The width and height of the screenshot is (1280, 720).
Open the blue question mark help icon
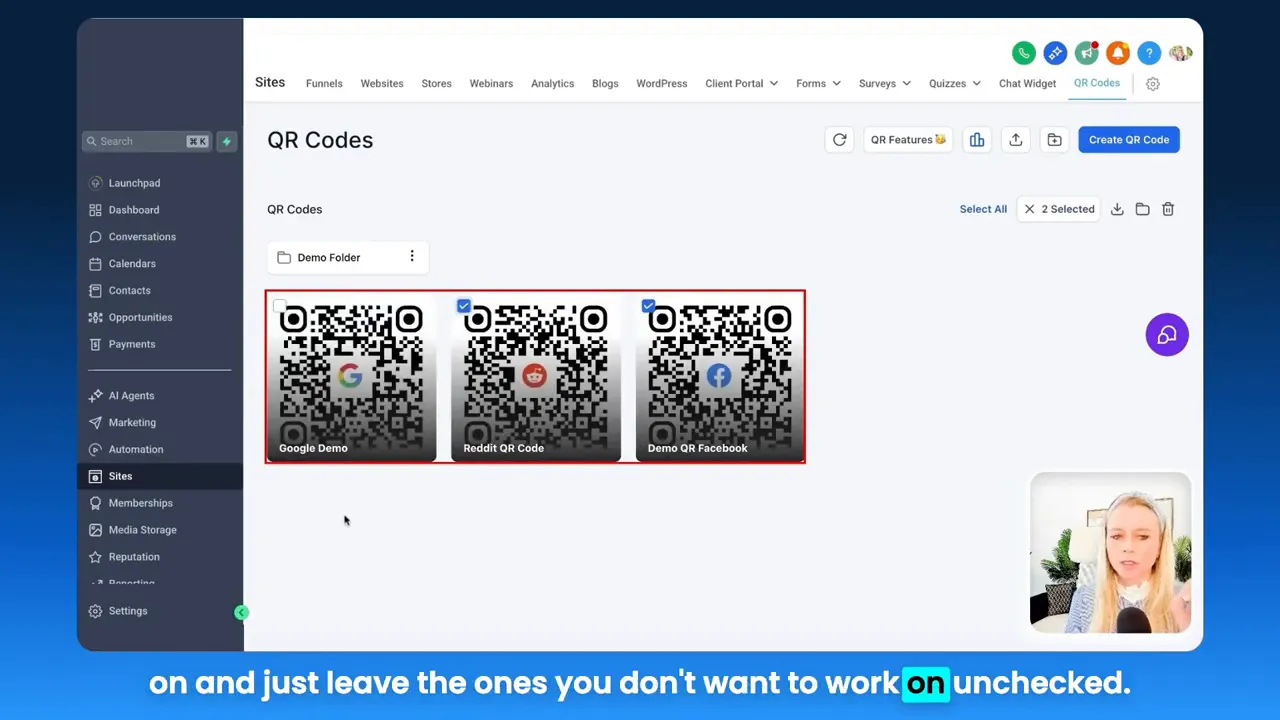pos(1149,53)
